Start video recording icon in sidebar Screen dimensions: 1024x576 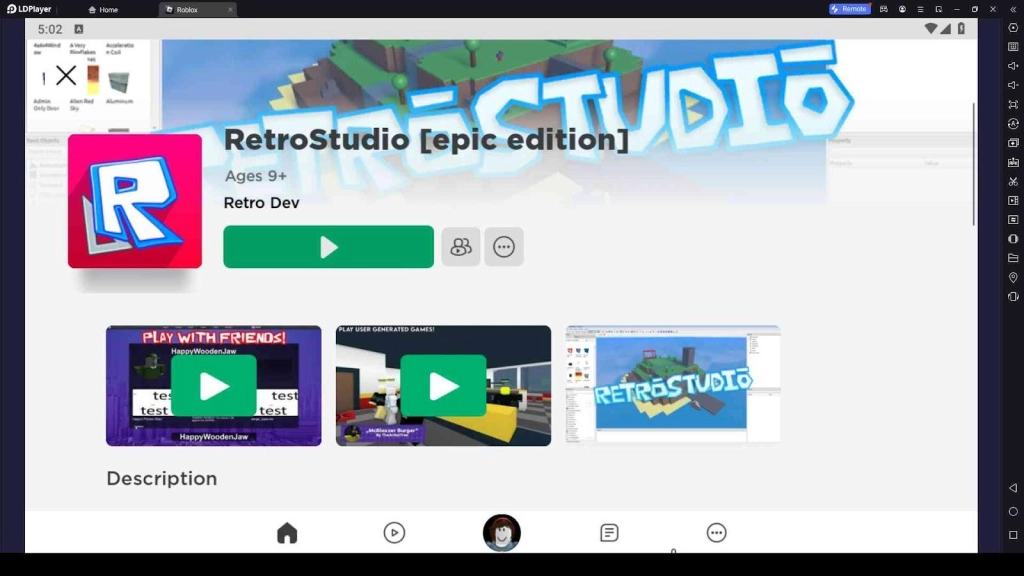click(1013, 200)
